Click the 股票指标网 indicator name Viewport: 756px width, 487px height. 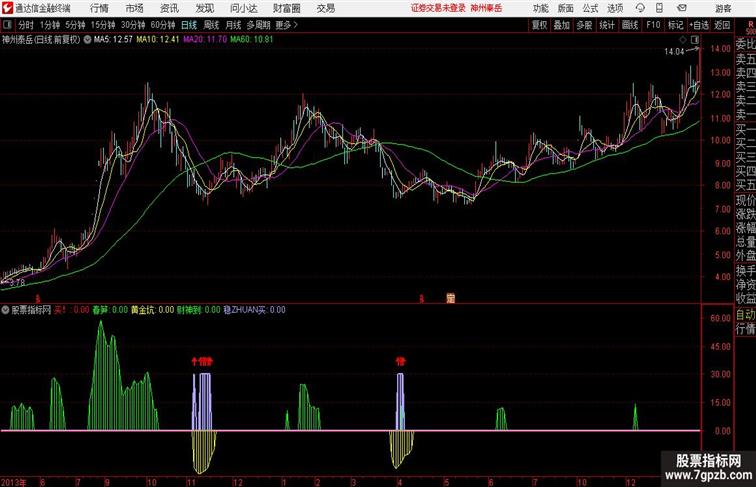(31, 310)
